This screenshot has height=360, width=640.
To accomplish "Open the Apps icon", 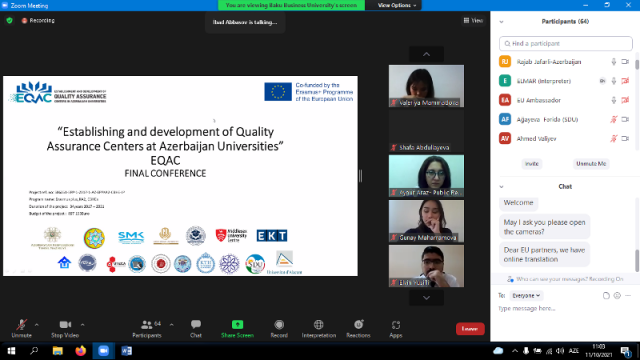I will [x=396, y=325].
